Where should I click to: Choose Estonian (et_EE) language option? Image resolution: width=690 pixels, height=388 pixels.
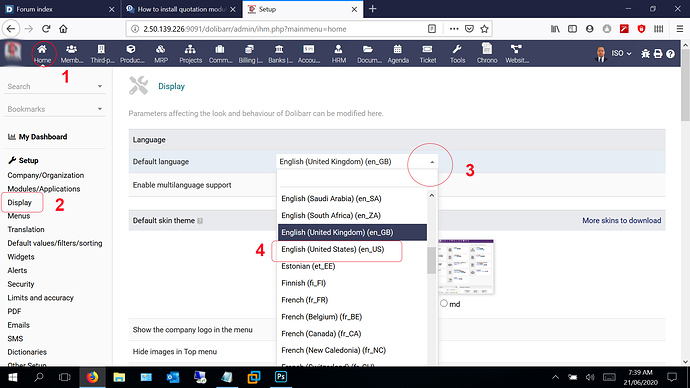pos(308,266)
